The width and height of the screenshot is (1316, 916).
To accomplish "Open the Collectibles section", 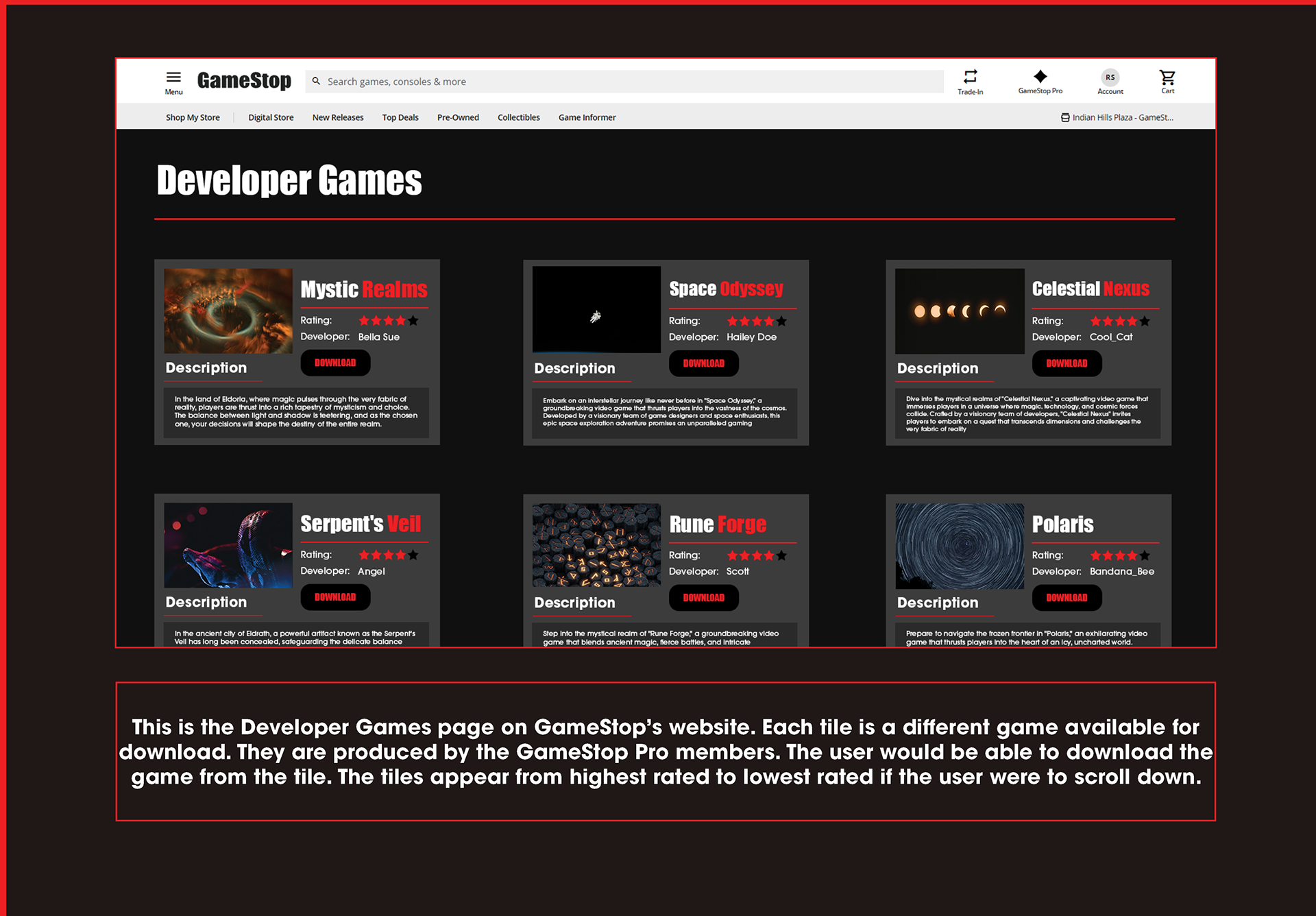I will (518, 117).
